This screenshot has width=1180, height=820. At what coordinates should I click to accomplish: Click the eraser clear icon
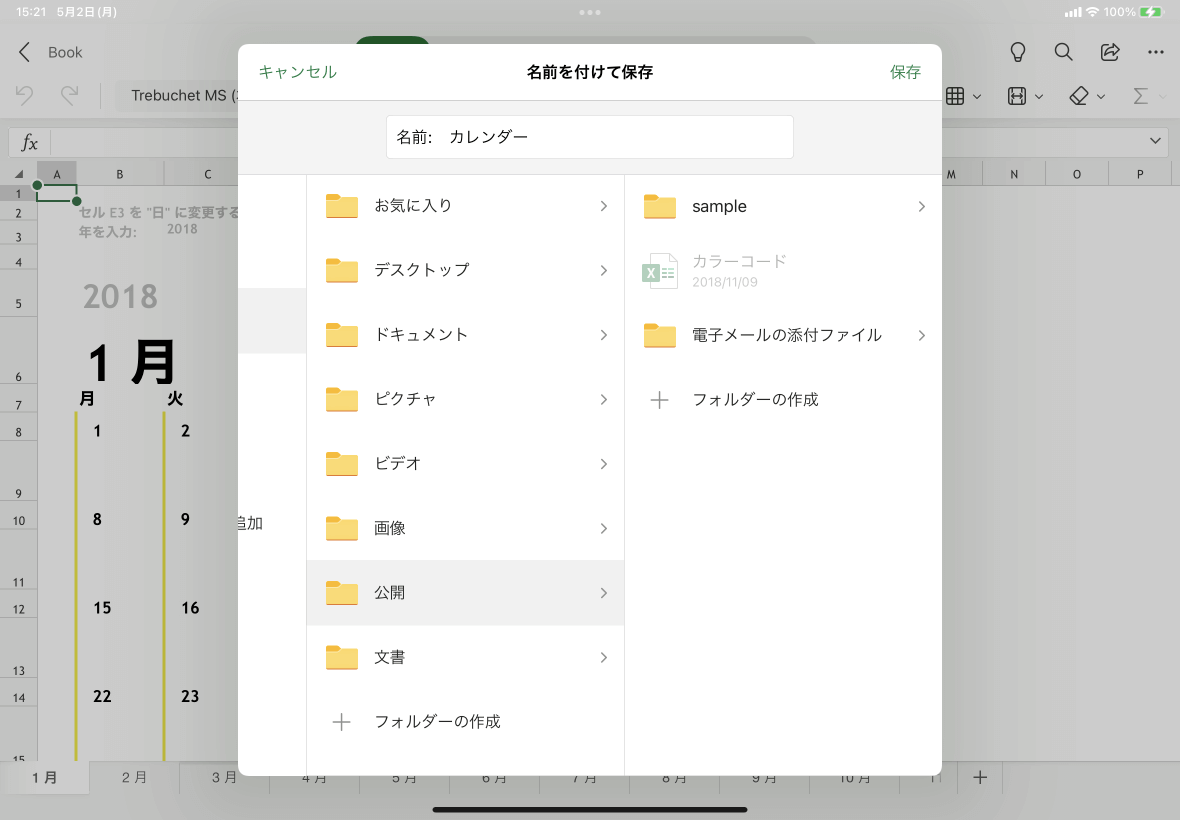point(1078,96)
